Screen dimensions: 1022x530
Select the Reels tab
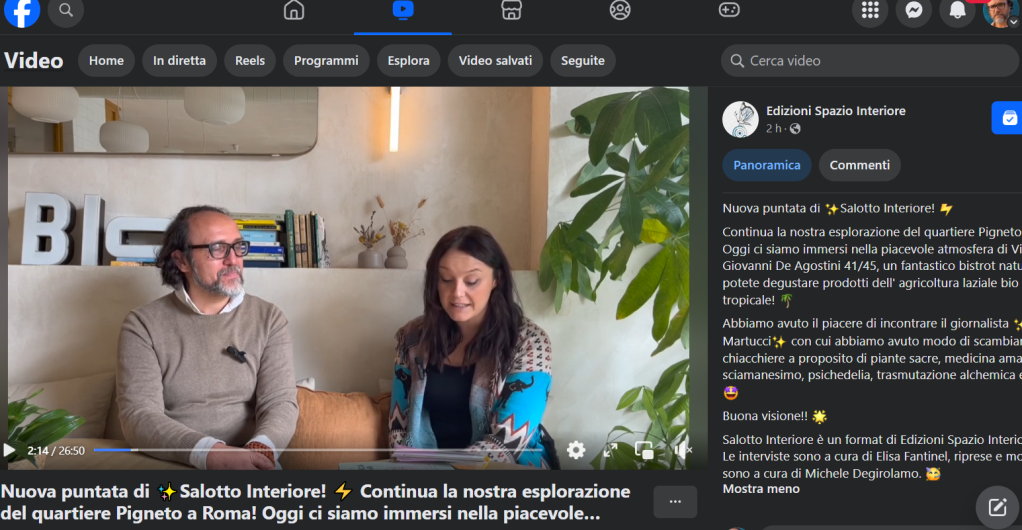click(x=250, y=60)
